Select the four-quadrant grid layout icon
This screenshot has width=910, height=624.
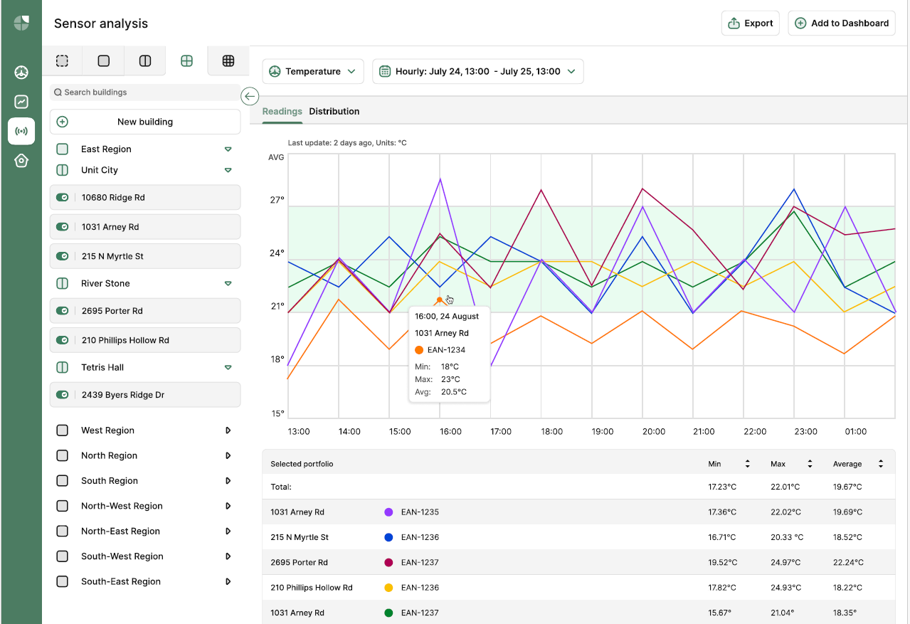tap(186, 61)
